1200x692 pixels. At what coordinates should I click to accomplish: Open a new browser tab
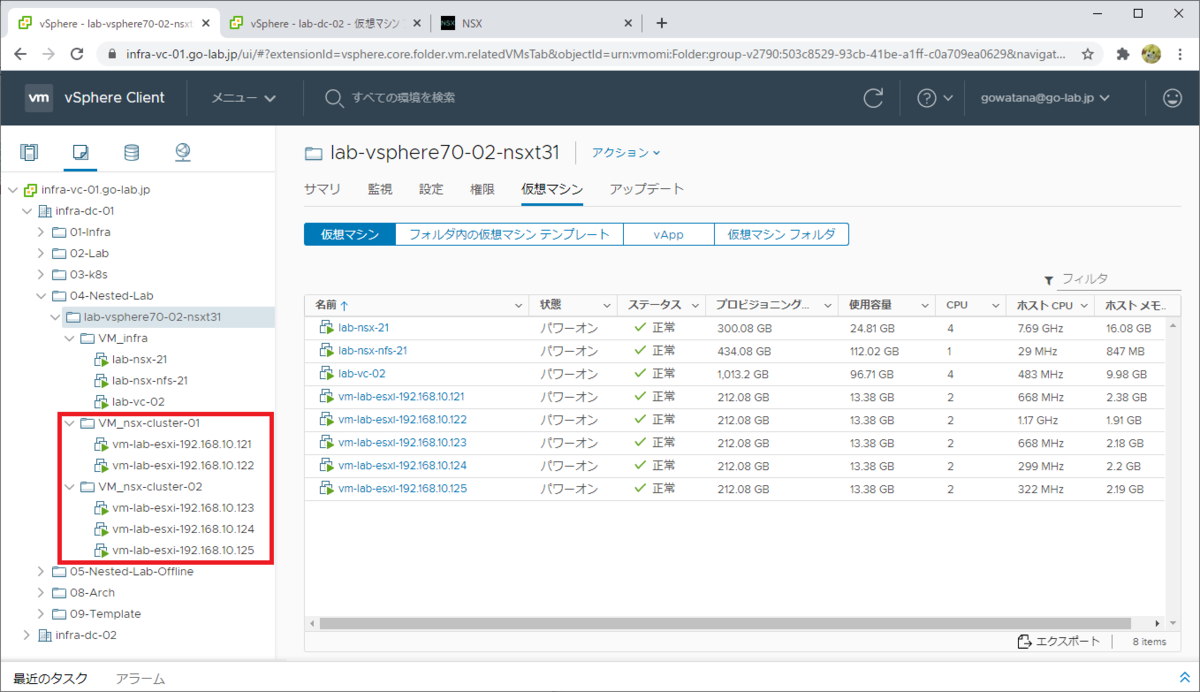point(661,23)
